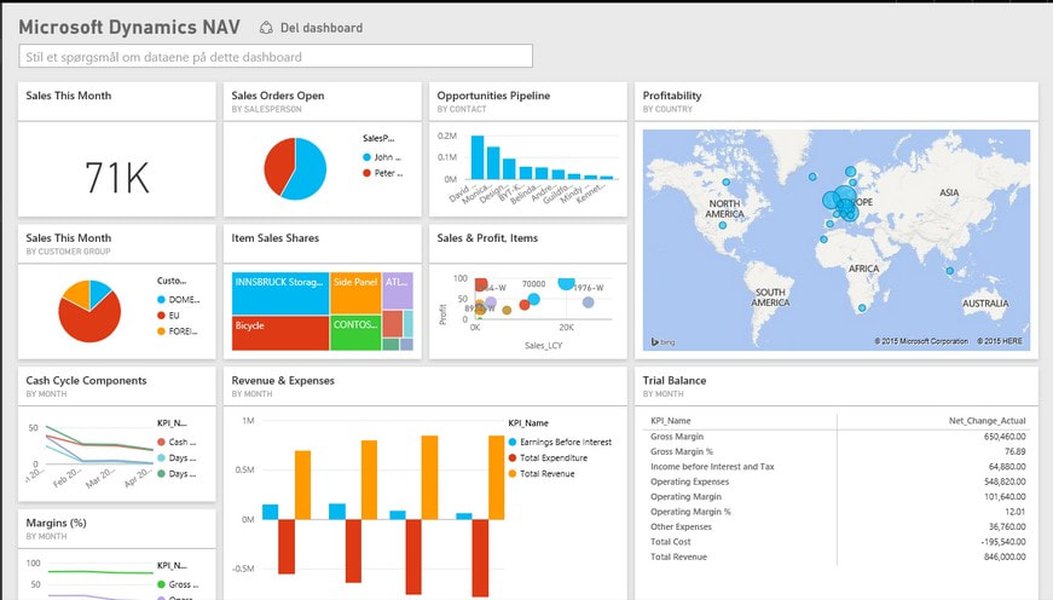This screenshot has width=1053, height=600.
Task: Click the ATL... purple treemap block
Action: point(397,291)
